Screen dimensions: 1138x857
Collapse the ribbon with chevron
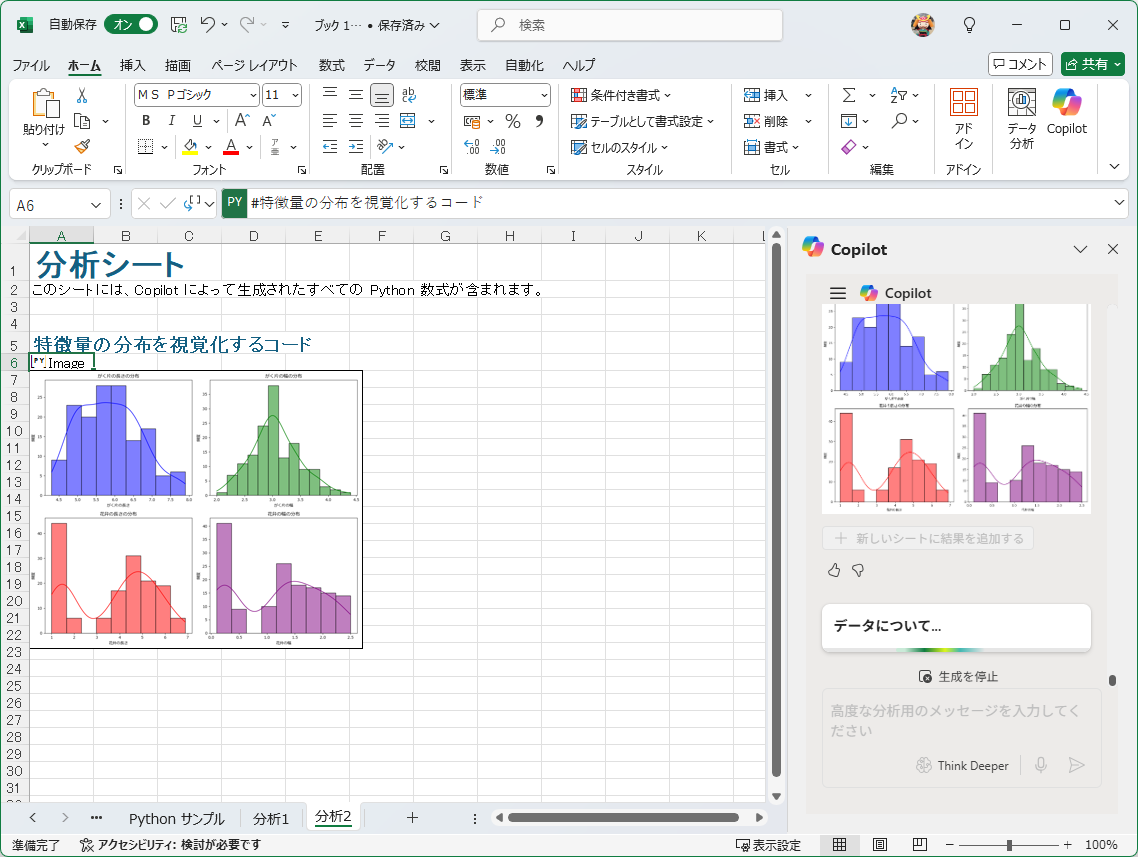tap(1115, 166)
